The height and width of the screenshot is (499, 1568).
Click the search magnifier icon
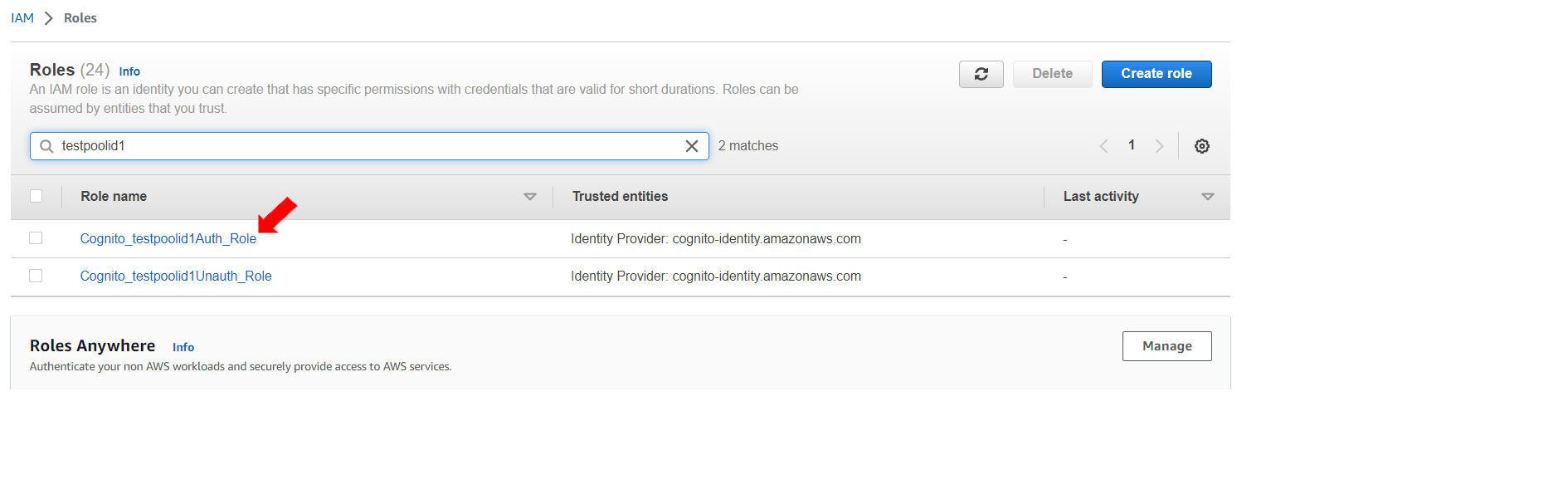tap(47, 146)
